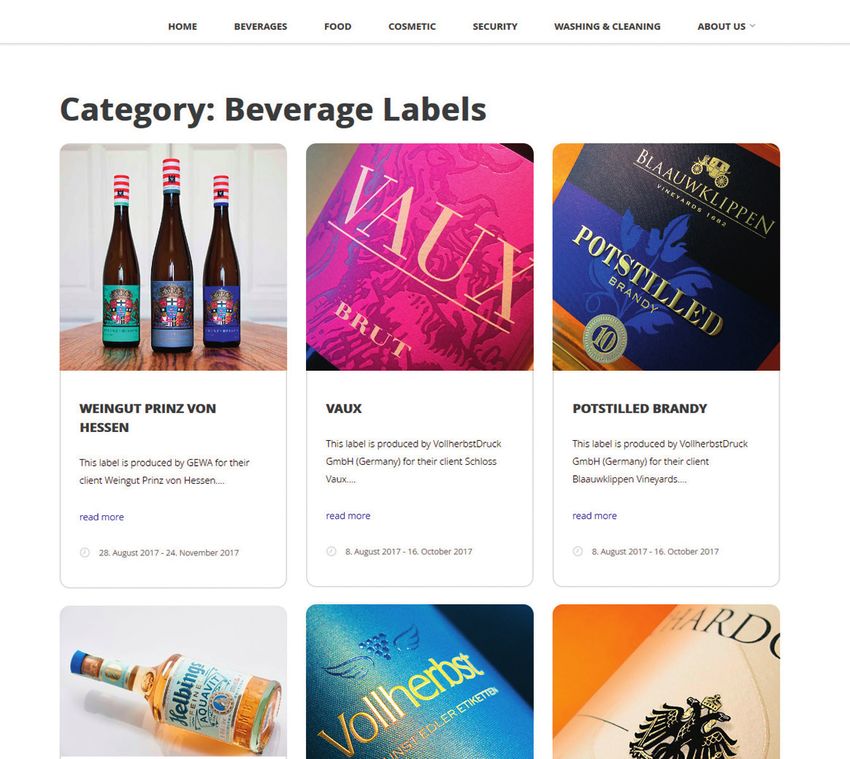Screen dimensions: 850x759
Task: Open the Potstilled Brandy heading link
Action: [640, 409]
